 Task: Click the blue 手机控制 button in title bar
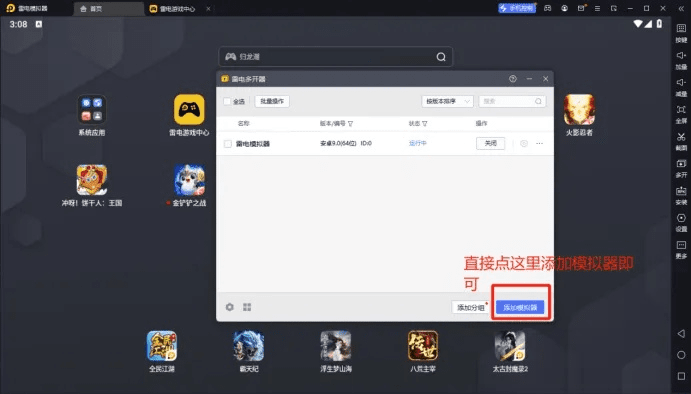(517, 8)
